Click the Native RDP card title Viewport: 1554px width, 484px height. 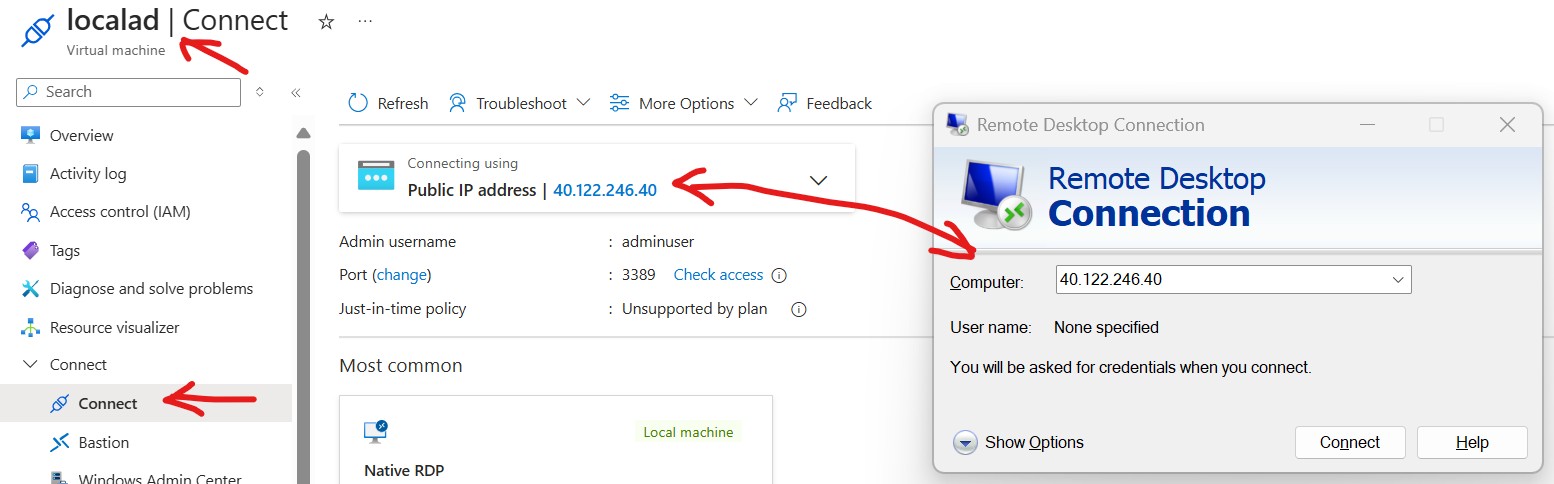(404, 470)
